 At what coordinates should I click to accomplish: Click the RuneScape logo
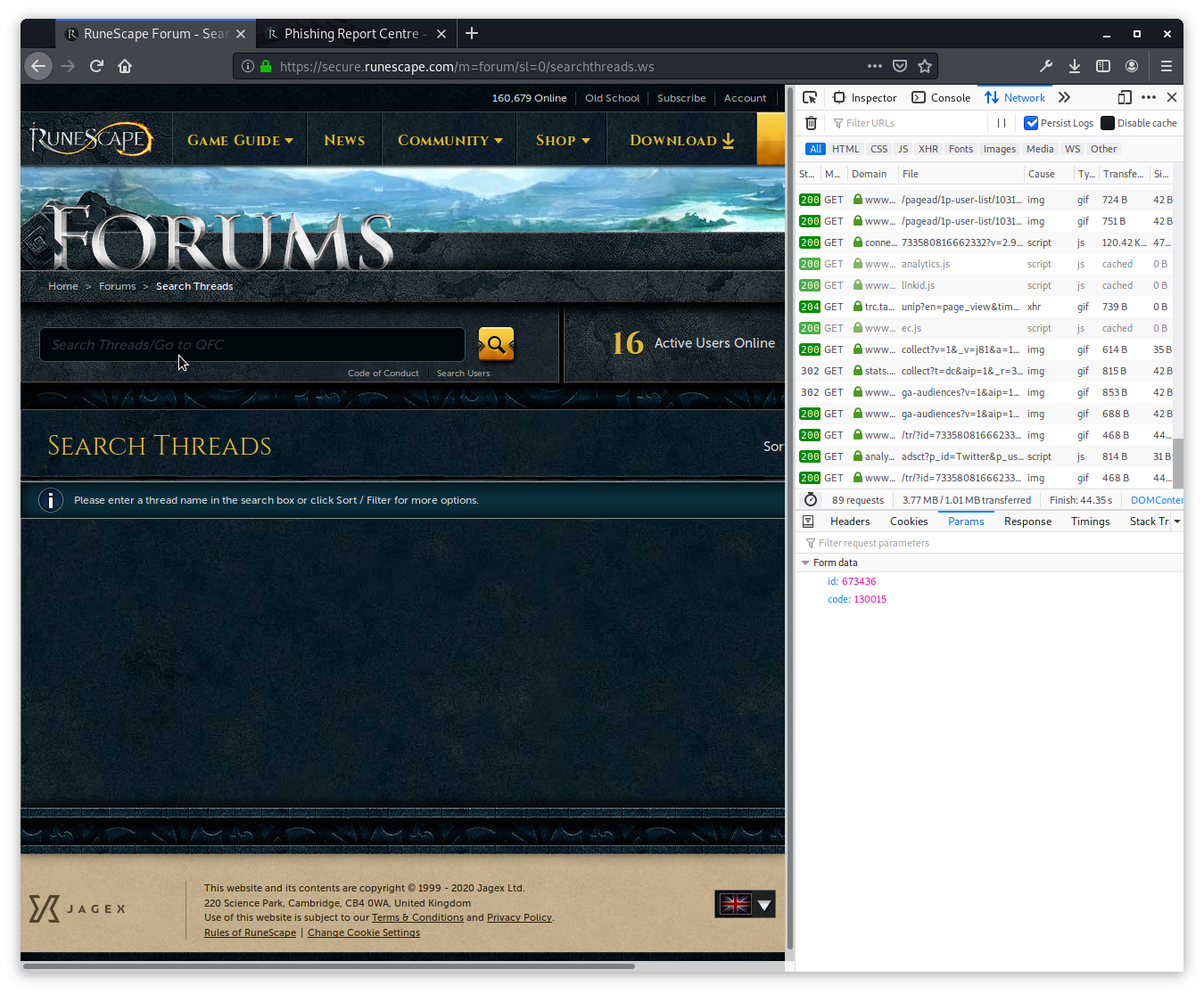[91, 139]
